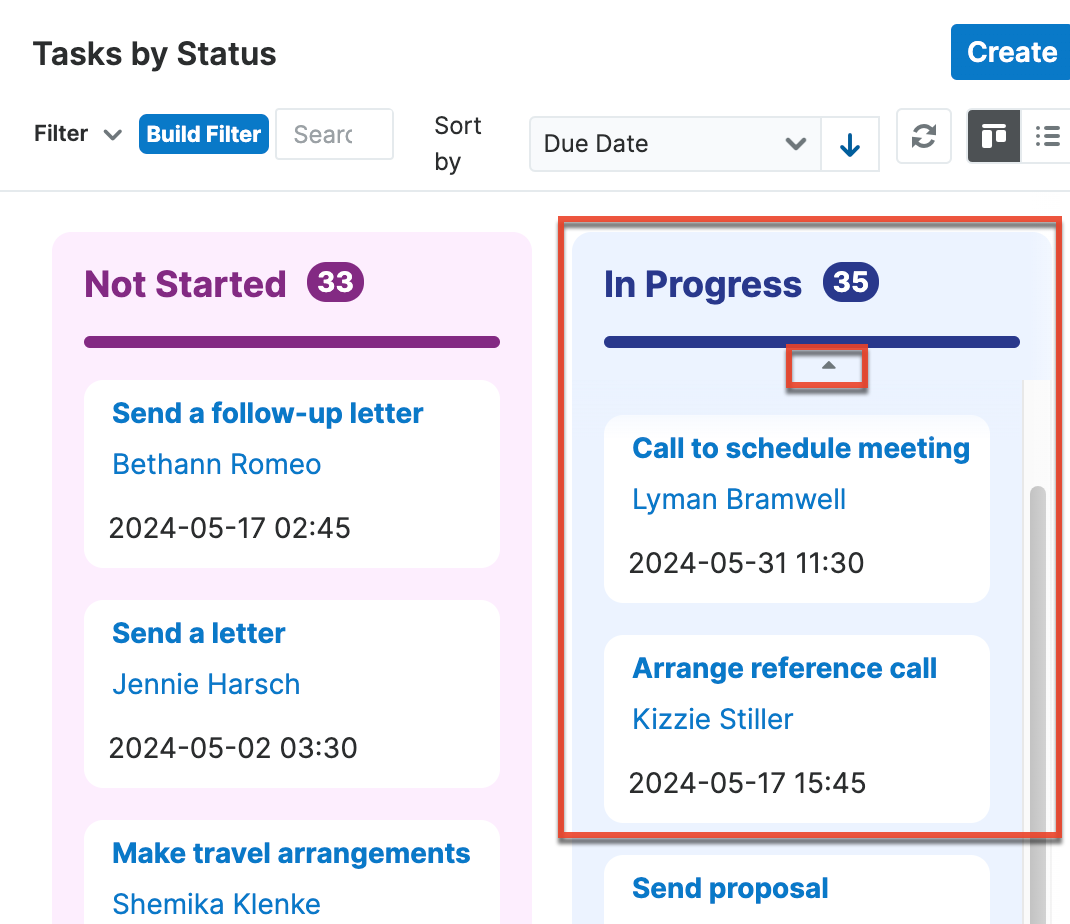This screenshot has height=924, width=1070.
Task: Open the Send a letter task
Action: [199, 633]
